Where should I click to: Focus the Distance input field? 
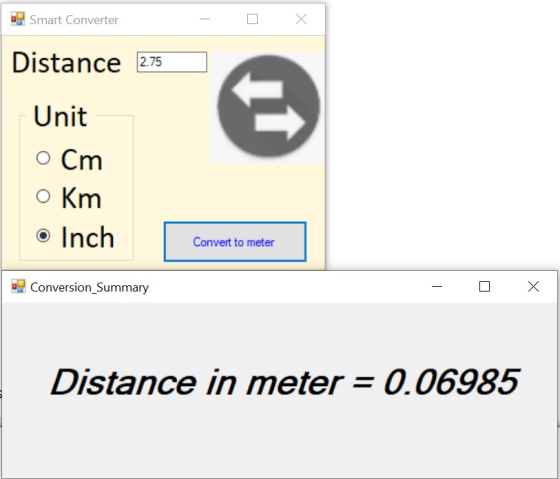tap(172, 62)
